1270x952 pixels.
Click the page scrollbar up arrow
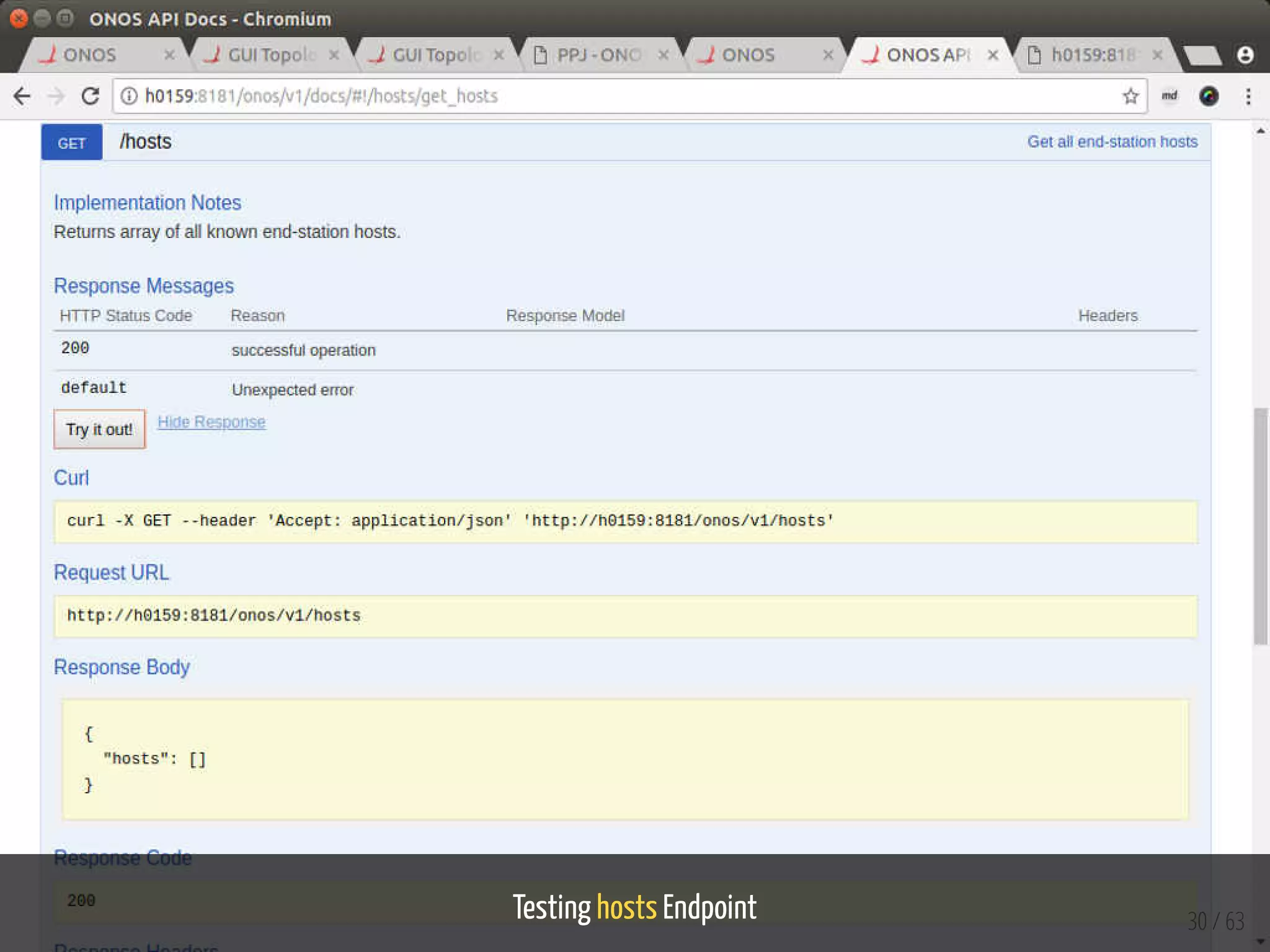pyautogui.click(x=1260, y=131)
